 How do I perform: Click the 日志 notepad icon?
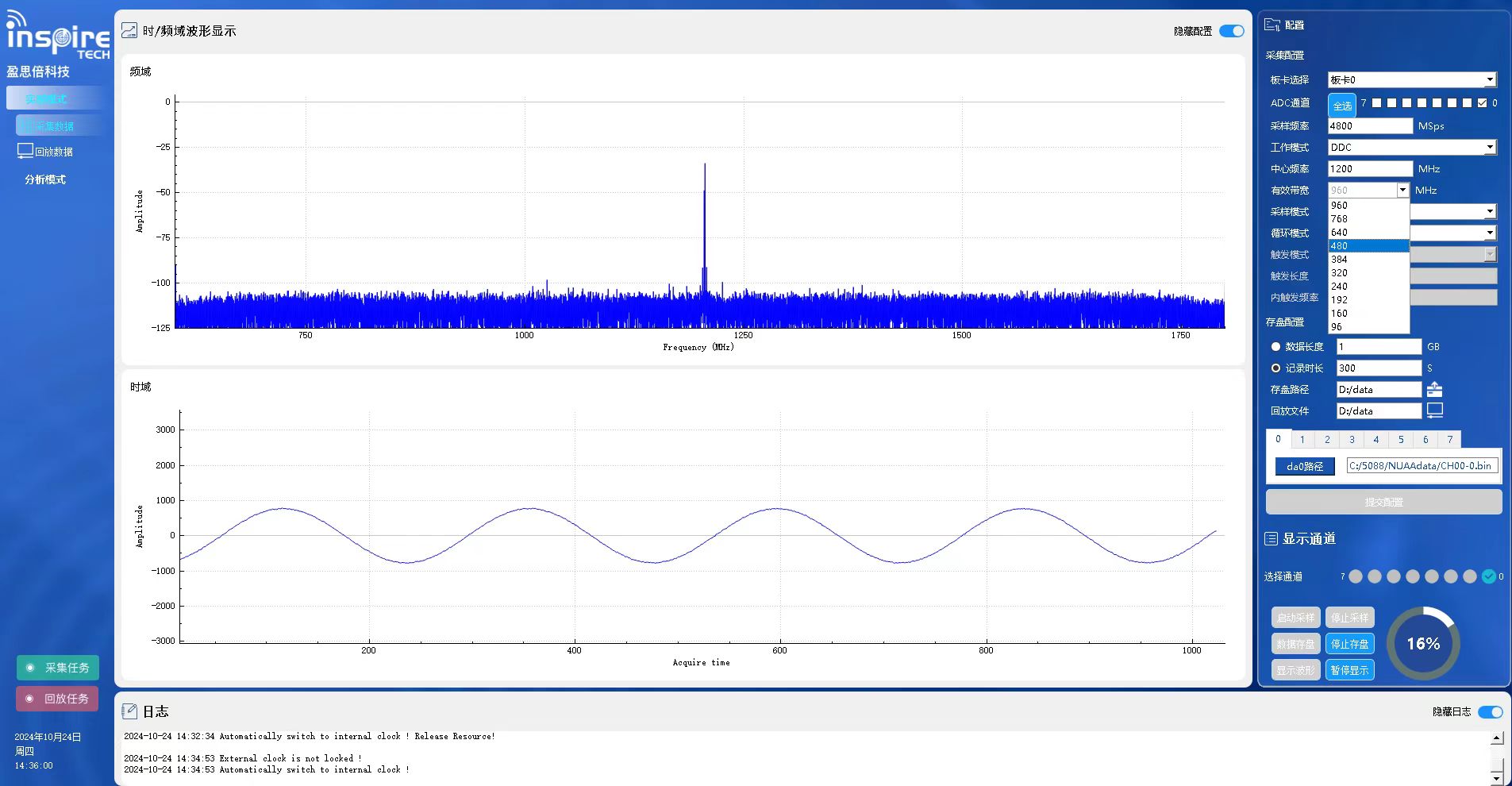tap(130, 711)
